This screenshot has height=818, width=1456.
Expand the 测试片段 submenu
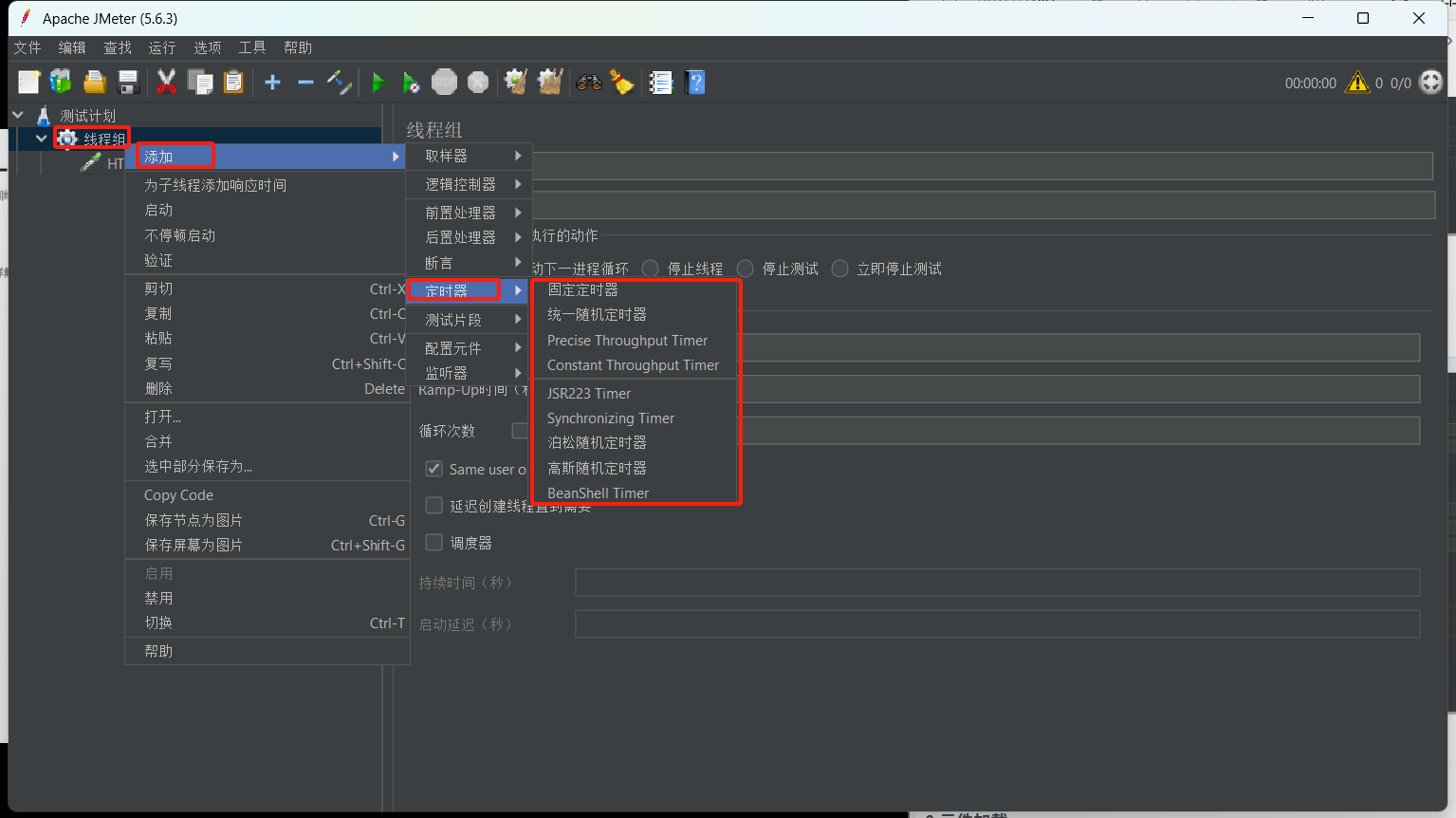[x=469, y=320]
